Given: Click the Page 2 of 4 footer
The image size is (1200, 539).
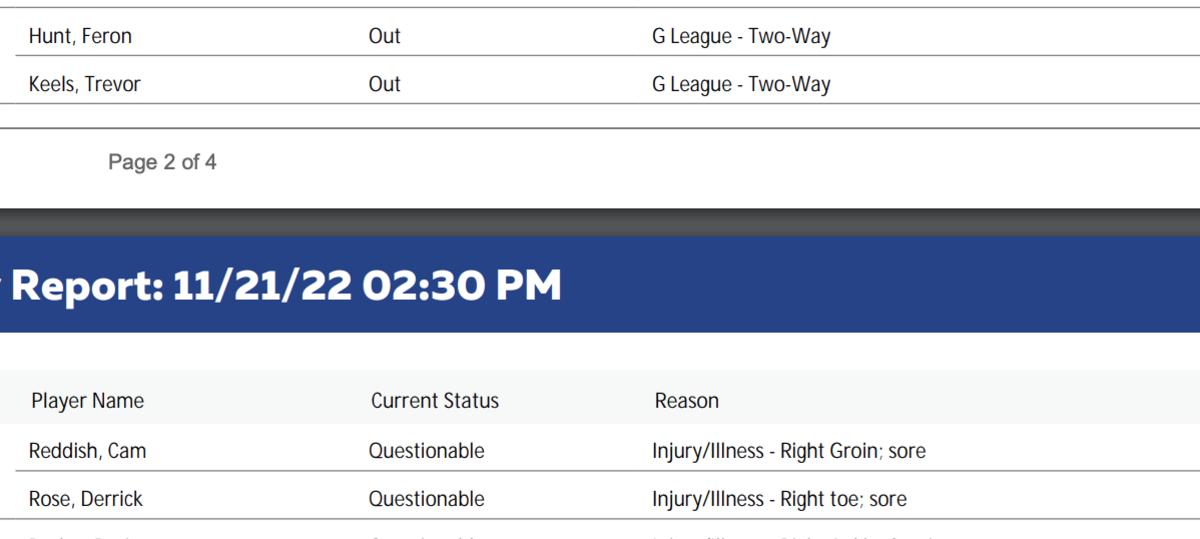Looking at the screenshot, I should point(162,162).
